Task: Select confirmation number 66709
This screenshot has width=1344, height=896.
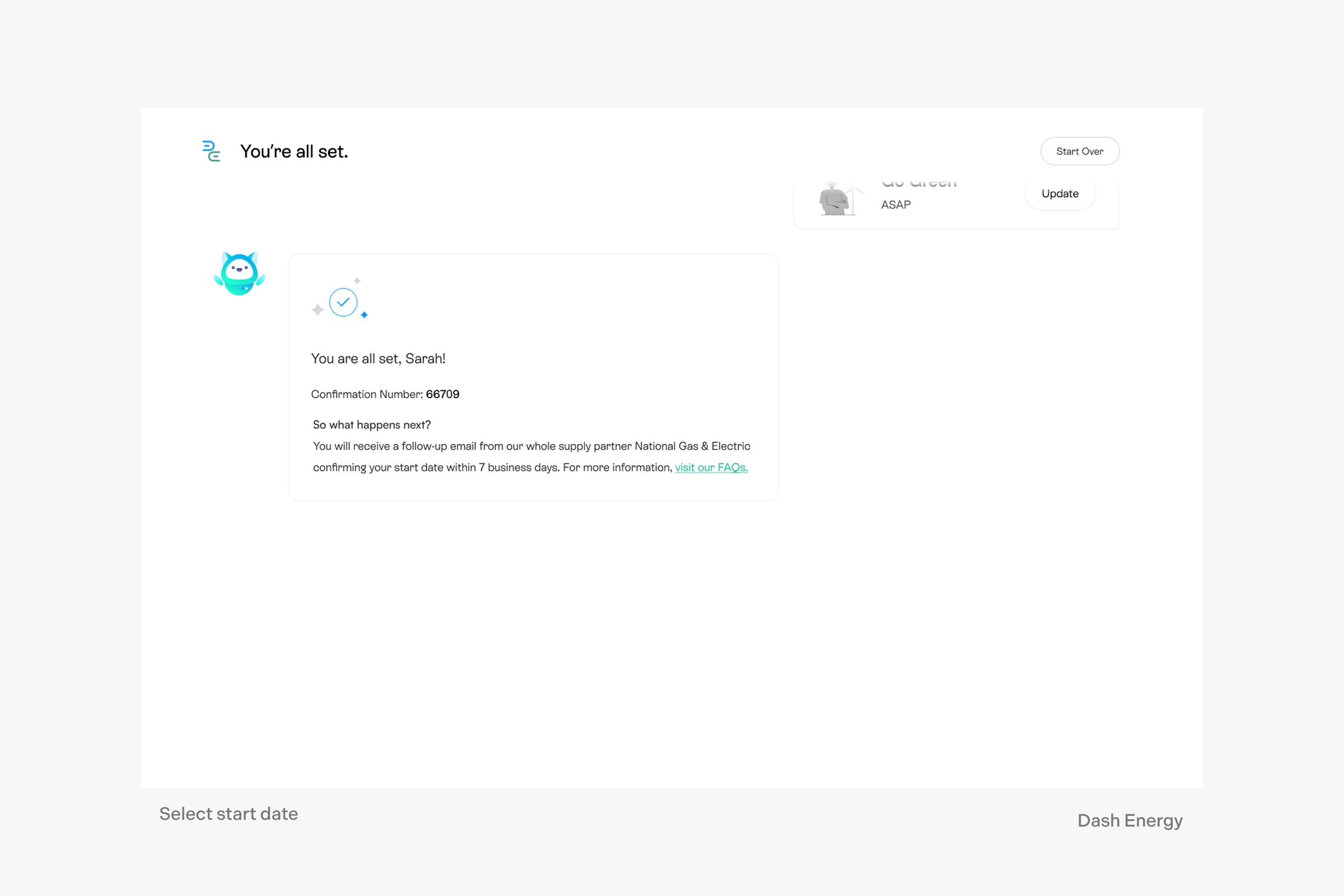Action: tap(443, 394)
